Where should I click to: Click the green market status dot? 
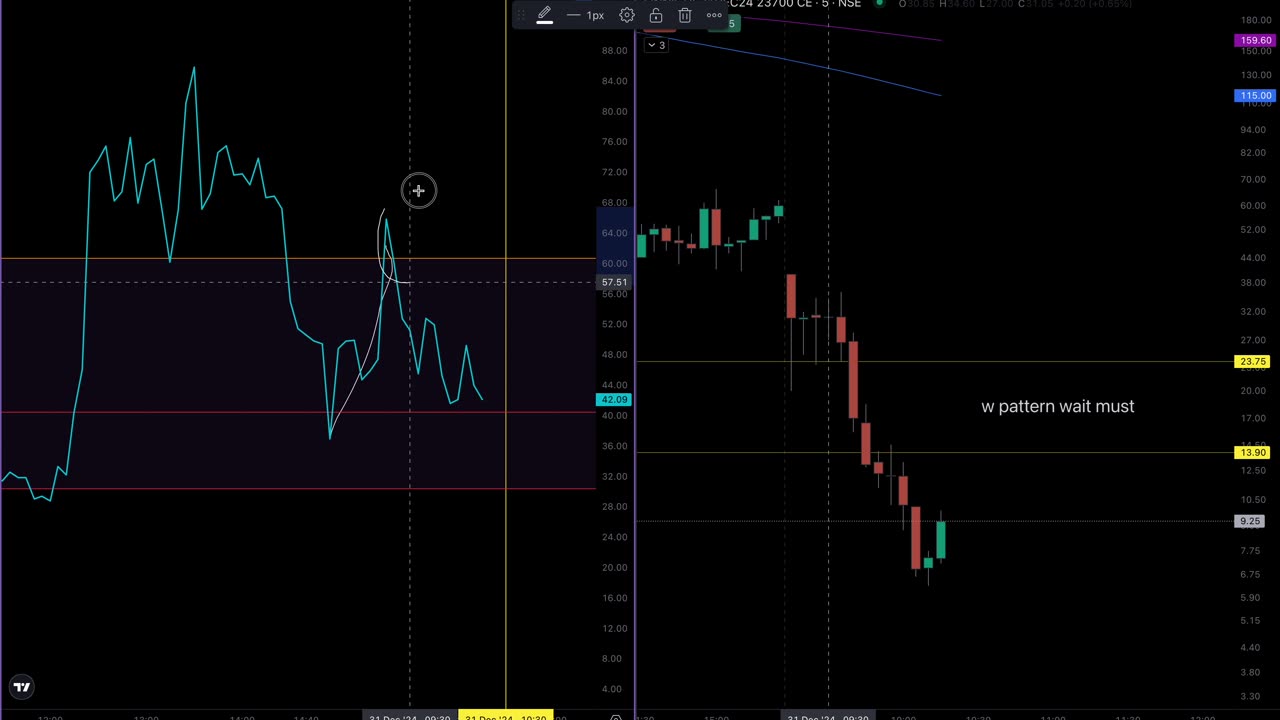pyautogui.click(x=880, y=4)
